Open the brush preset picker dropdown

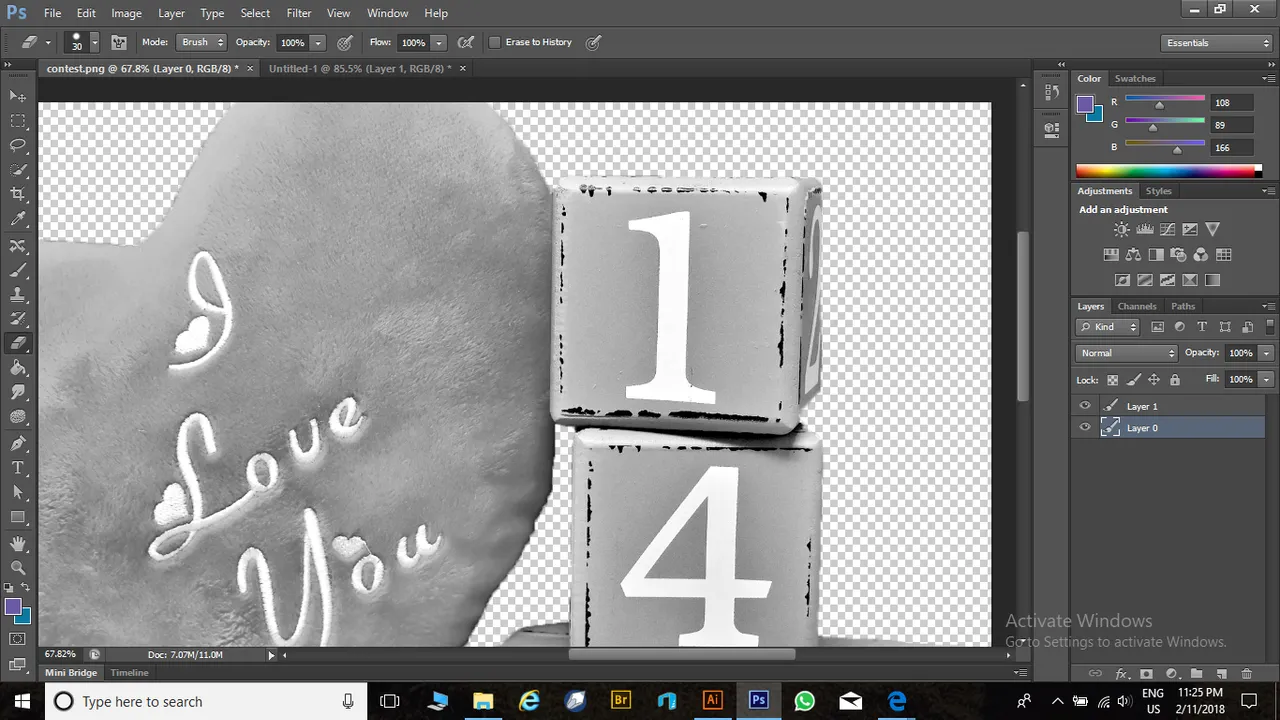[x=94, y=42]
